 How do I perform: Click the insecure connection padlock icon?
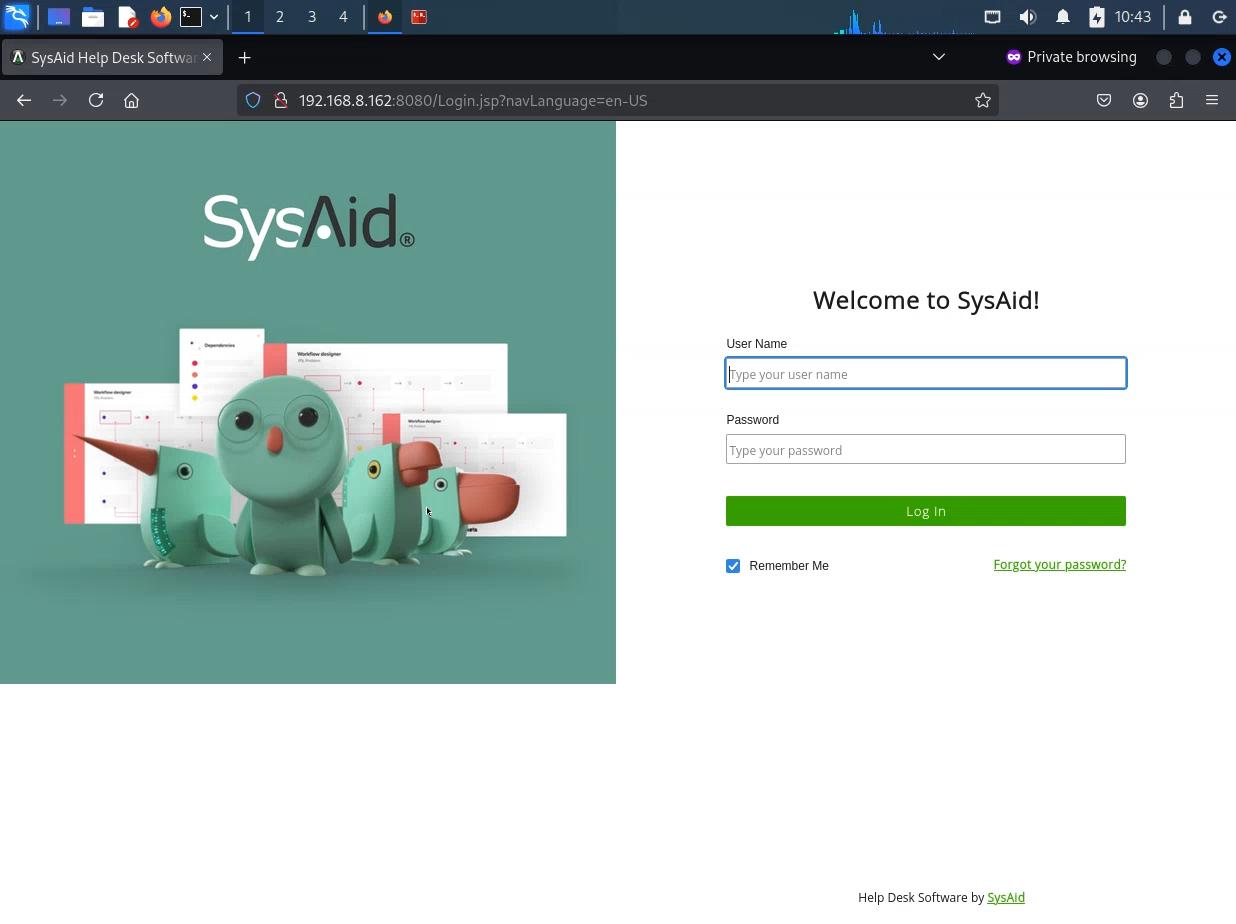point(281,100)
